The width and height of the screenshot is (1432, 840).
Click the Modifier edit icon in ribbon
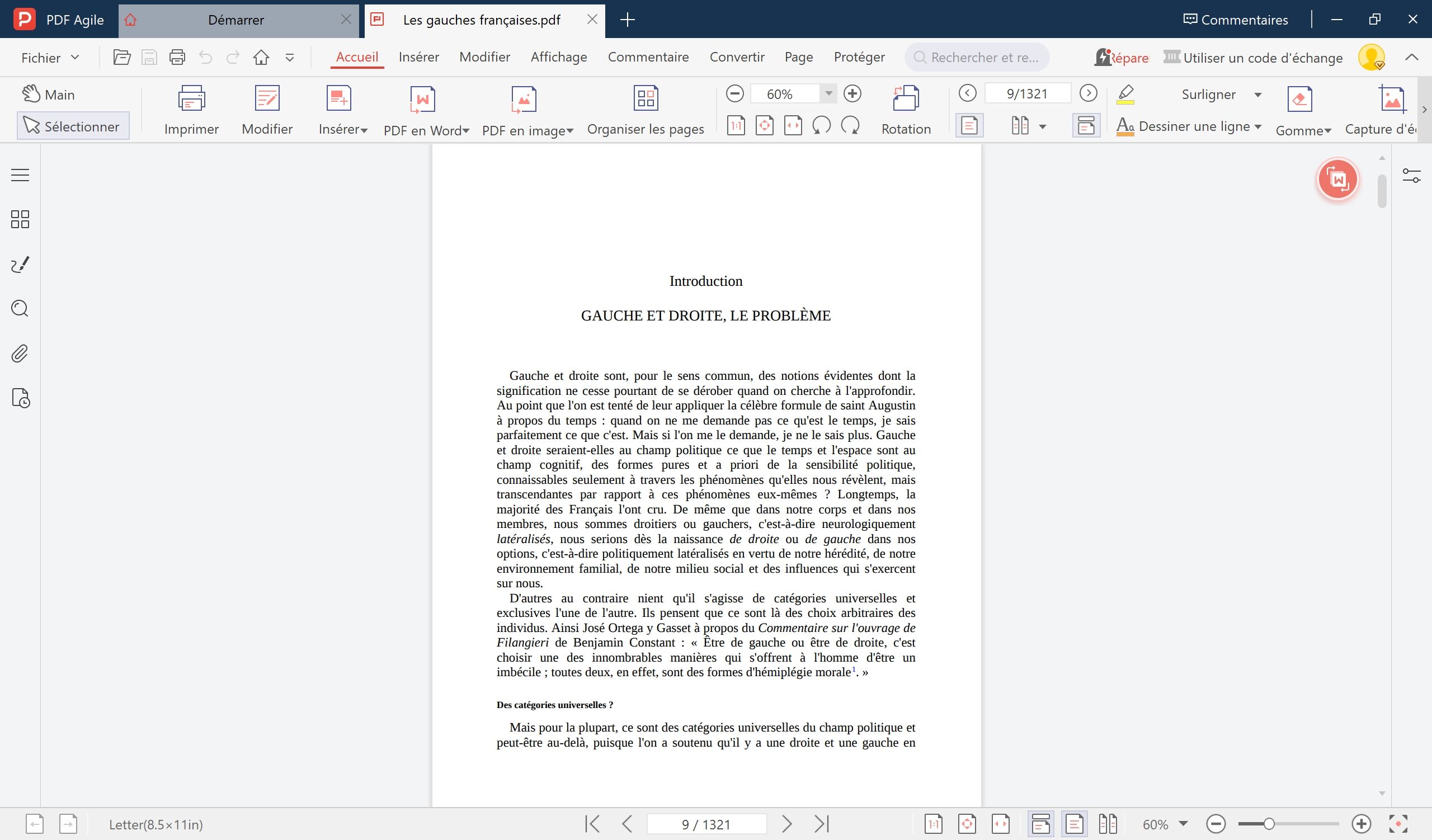(267, 99)
